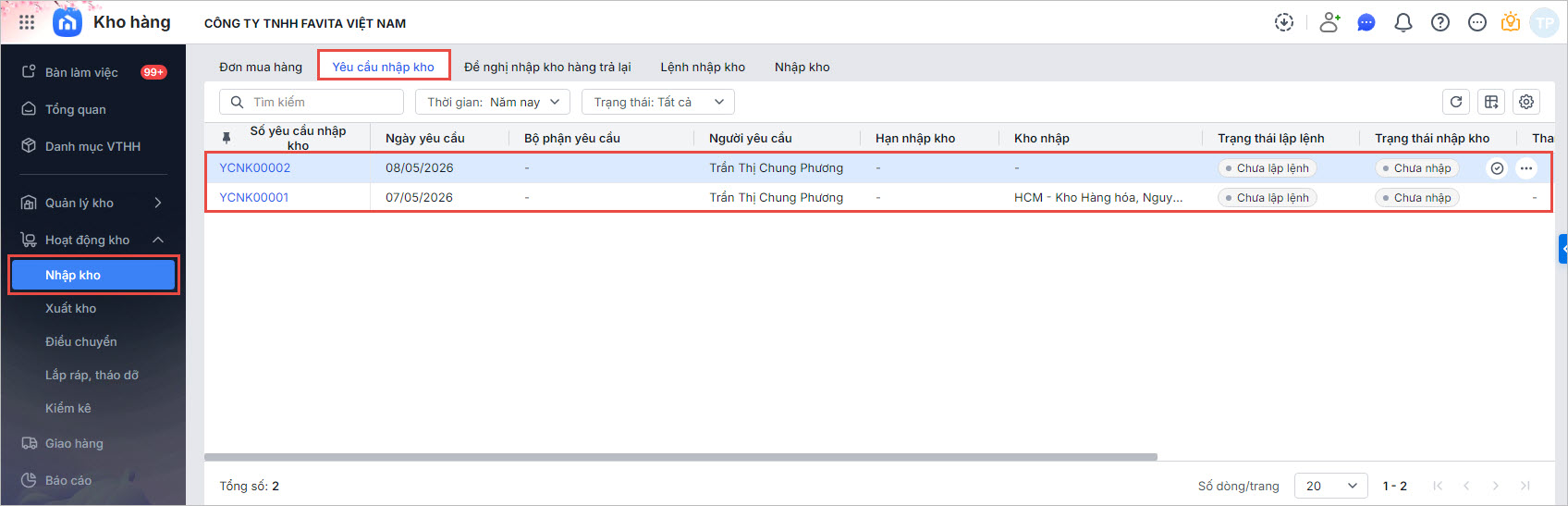
Task: Expand the Thời gian: Năm nay dropdown
Action: [493, 102]
